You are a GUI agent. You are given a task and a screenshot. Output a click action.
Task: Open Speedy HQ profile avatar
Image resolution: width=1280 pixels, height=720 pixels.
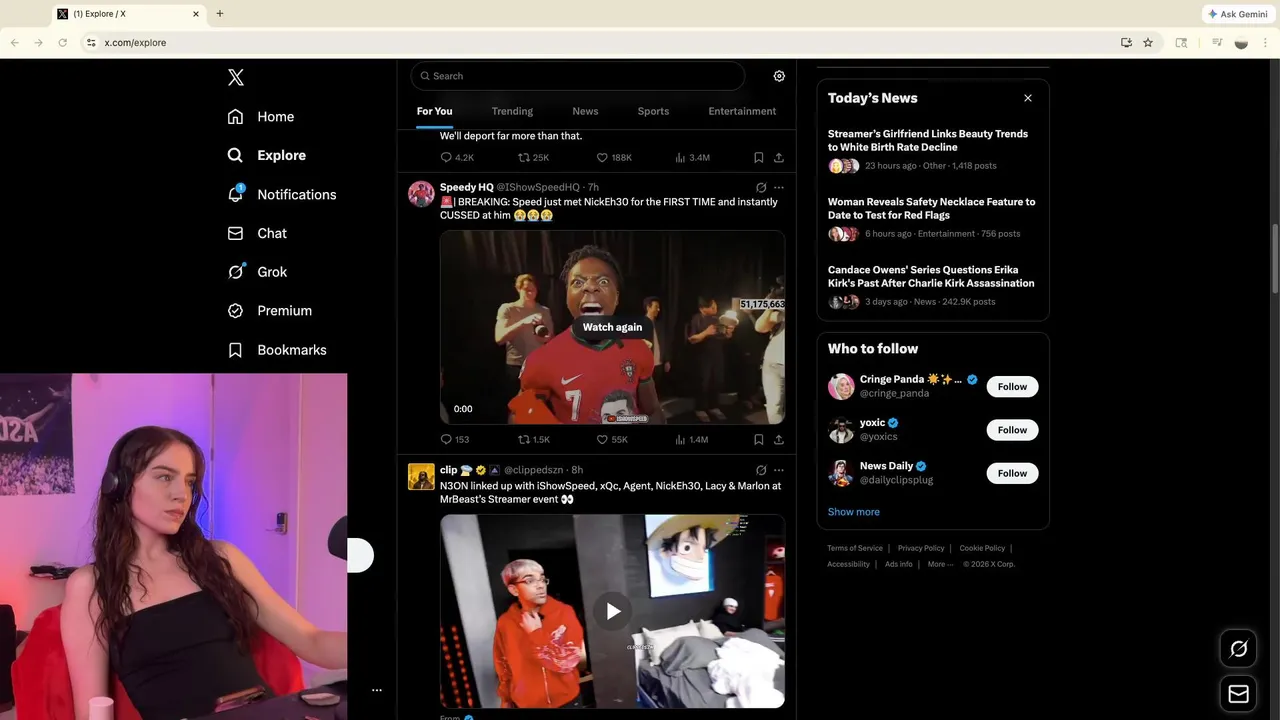click(421, 194)
